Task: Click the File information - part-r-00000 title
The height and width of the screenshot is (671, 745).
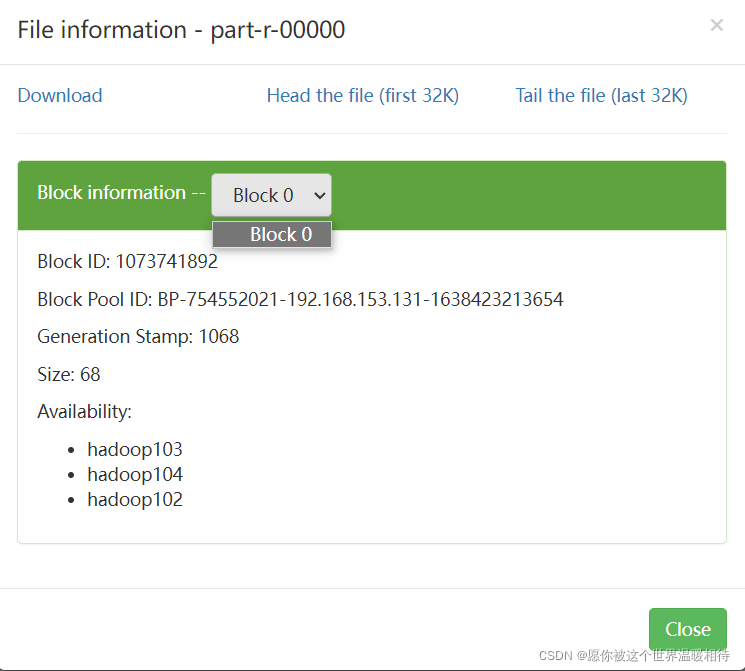Action: 181,30
